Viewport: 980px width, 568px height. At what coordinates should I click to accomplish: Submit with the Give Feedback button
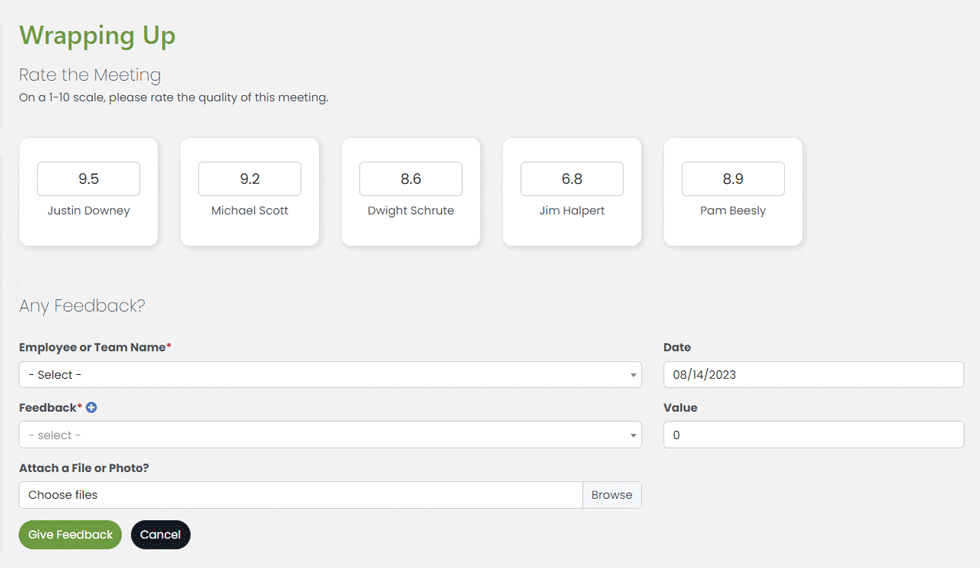click(x=70, y=535)
